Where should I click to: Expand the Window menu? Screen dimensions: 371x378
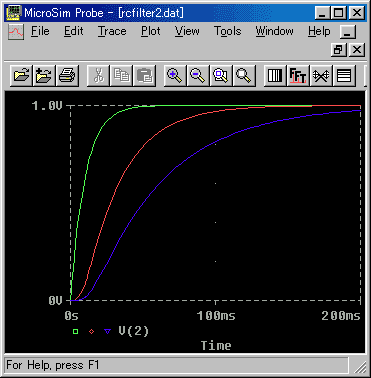click(275, 31)
